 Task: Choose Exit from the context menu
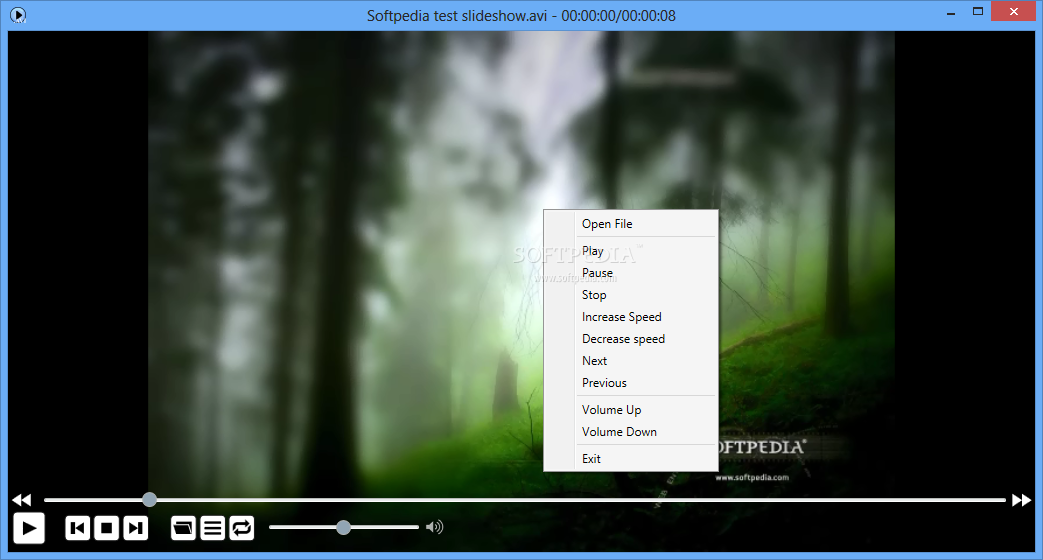click(x=631, y=459)
